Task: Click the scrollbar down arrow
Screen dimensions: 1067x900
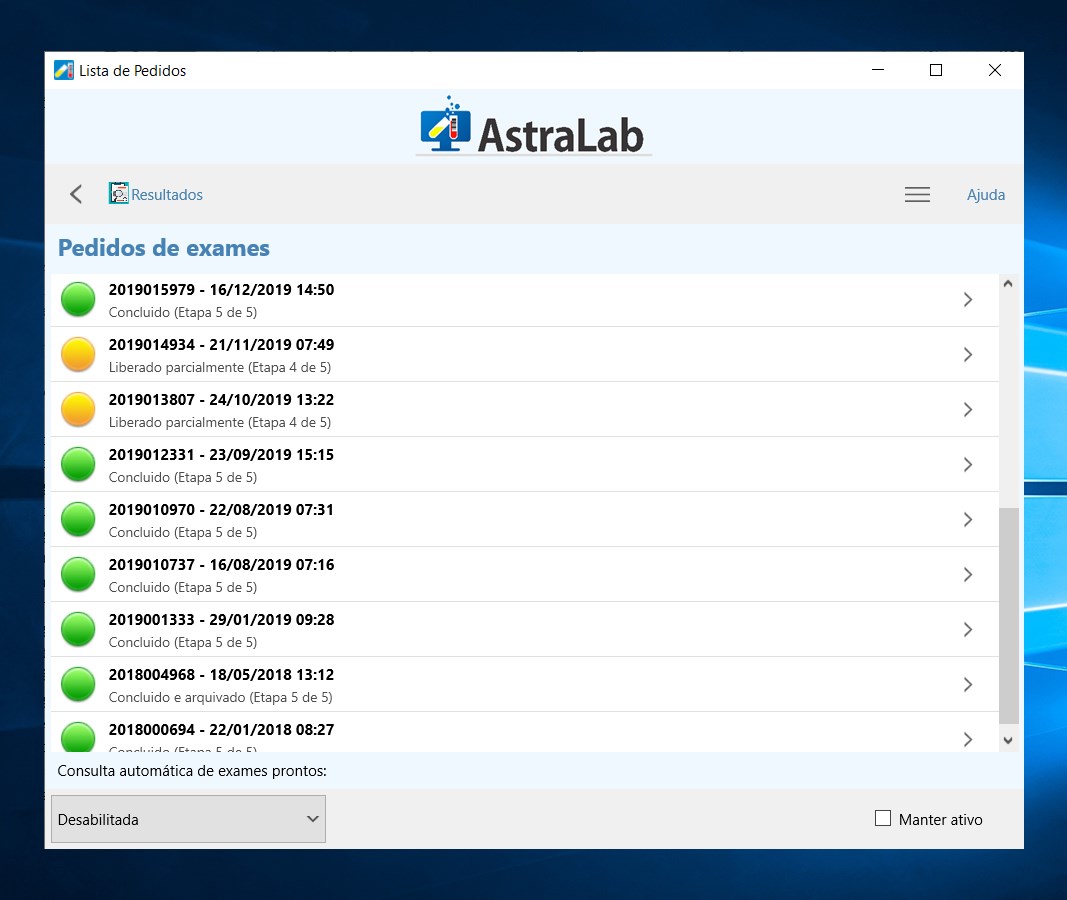Action: coord(1008,740)
